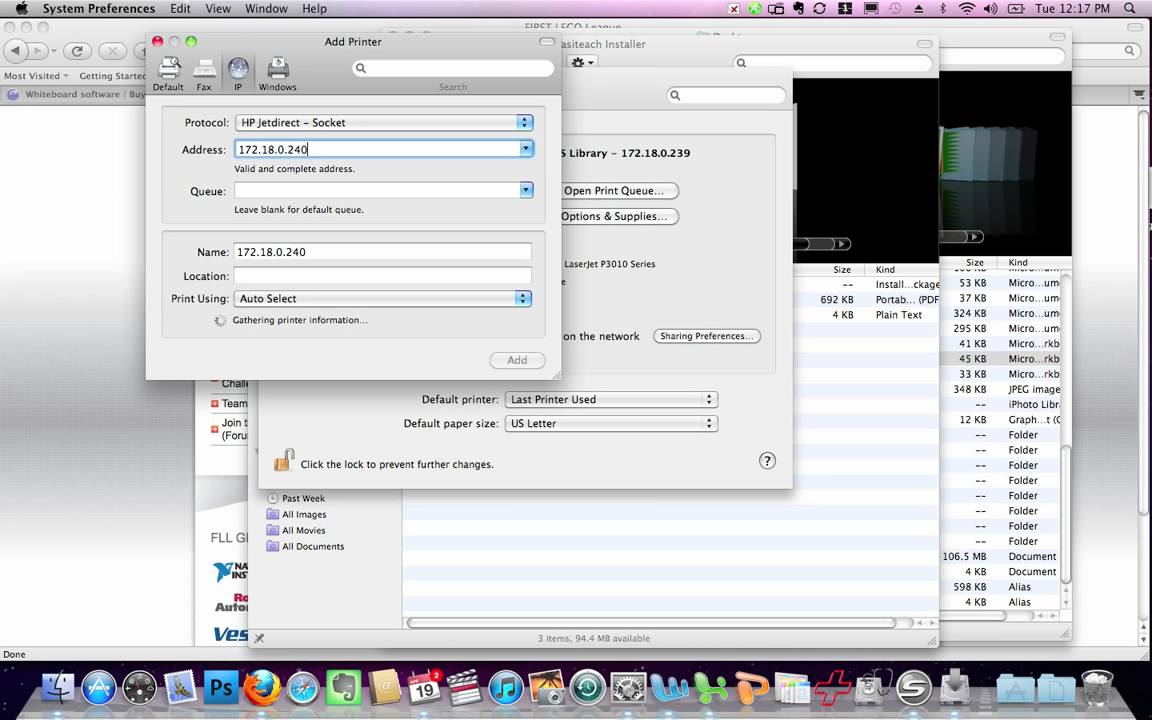Select All Images in the sidebar
This screenshot has width=1152, height=720.
point(304,514)
